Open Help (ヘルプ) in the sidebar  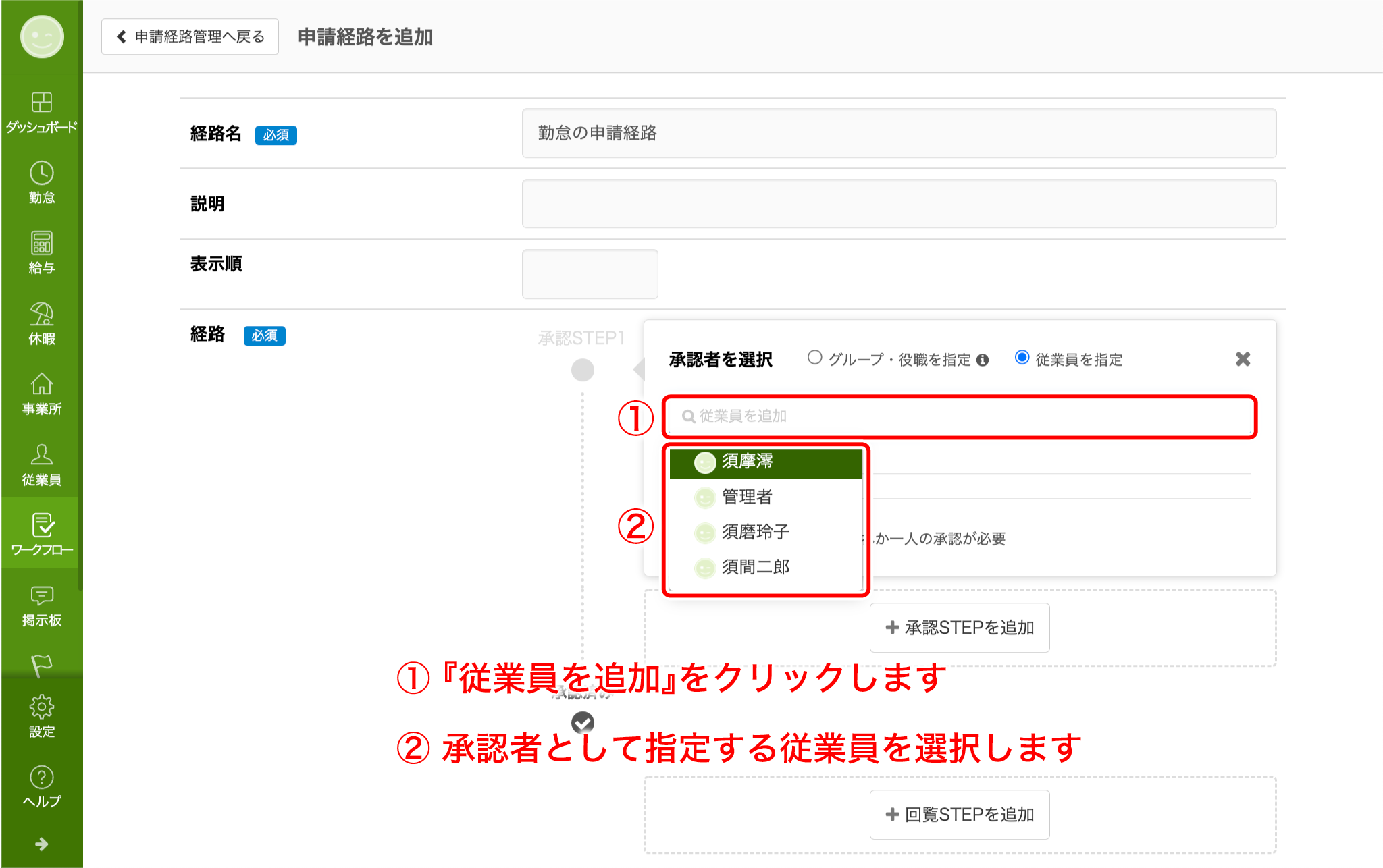pos(42,787)
